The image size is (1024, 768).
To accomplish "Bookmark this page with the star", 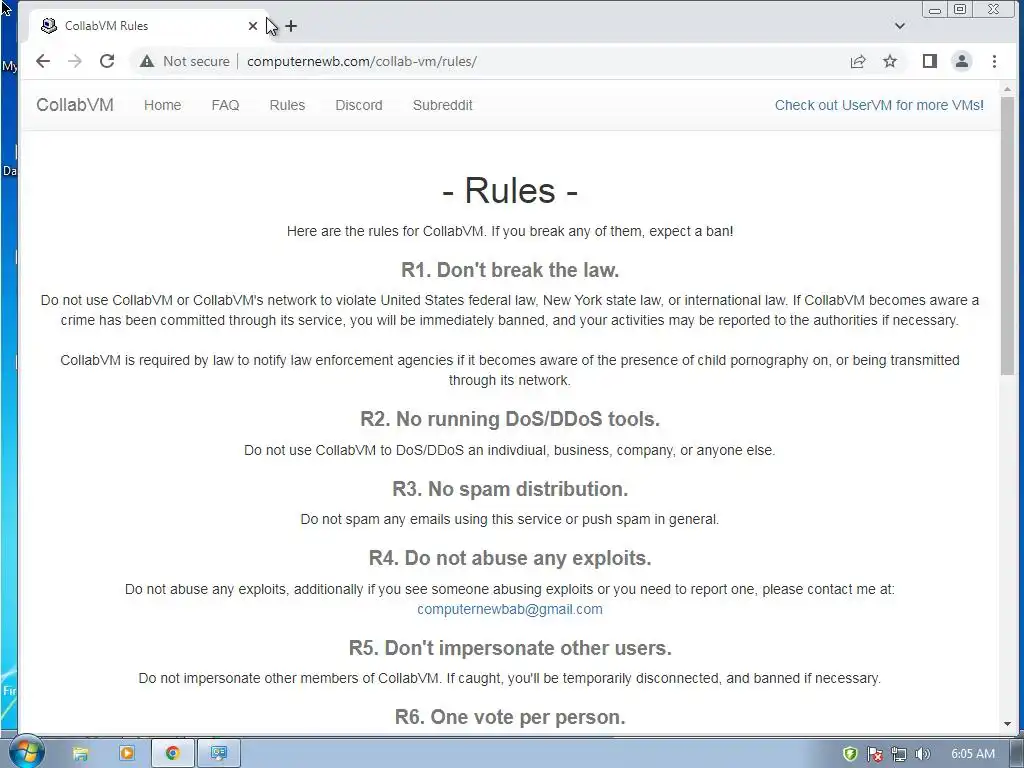I will click(x=890, y=61).
